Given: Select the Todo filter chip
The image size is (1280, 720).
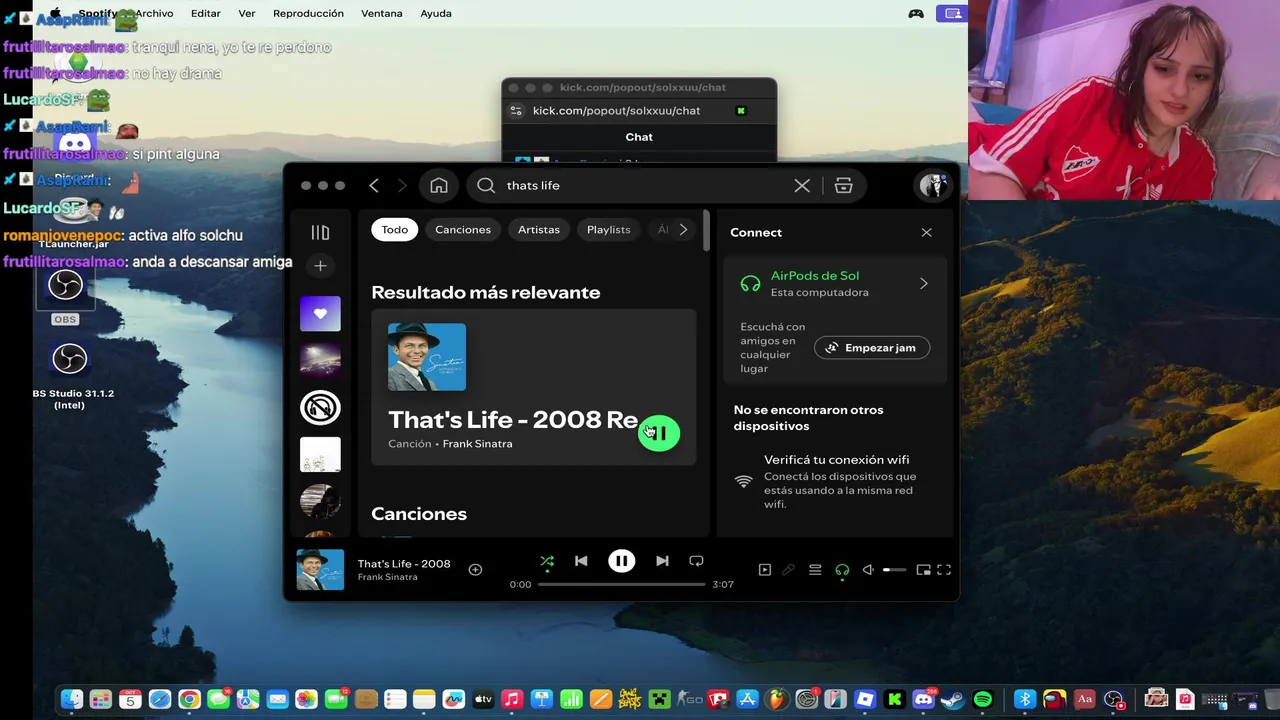Looking at the screenshot, I should [x=394, y=230].
